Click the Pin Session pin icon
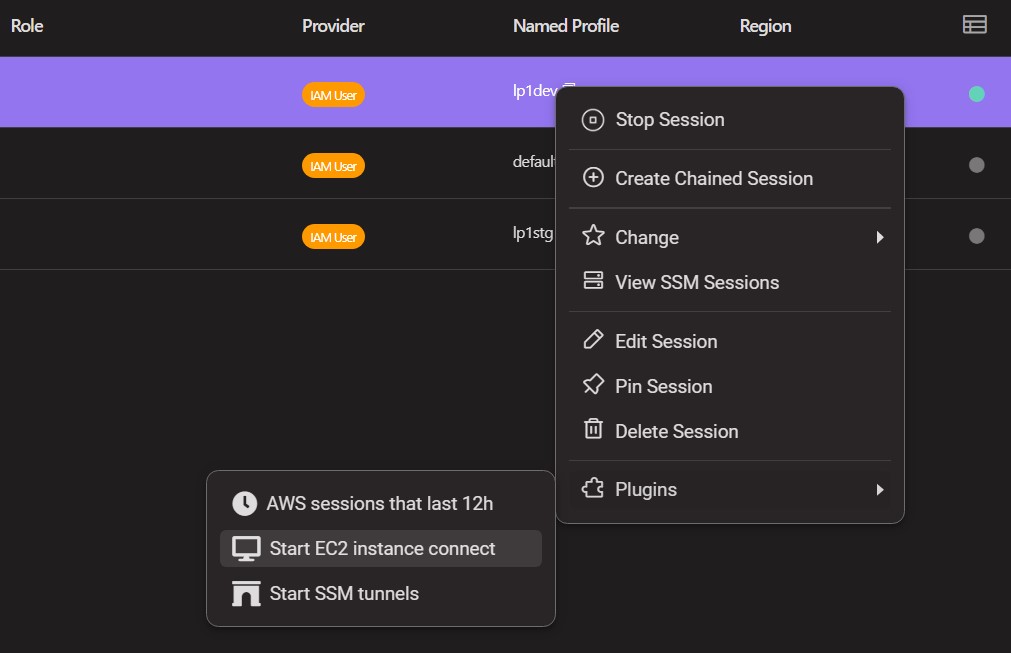Screen dimensions: 1011x653 click(593, 385)
